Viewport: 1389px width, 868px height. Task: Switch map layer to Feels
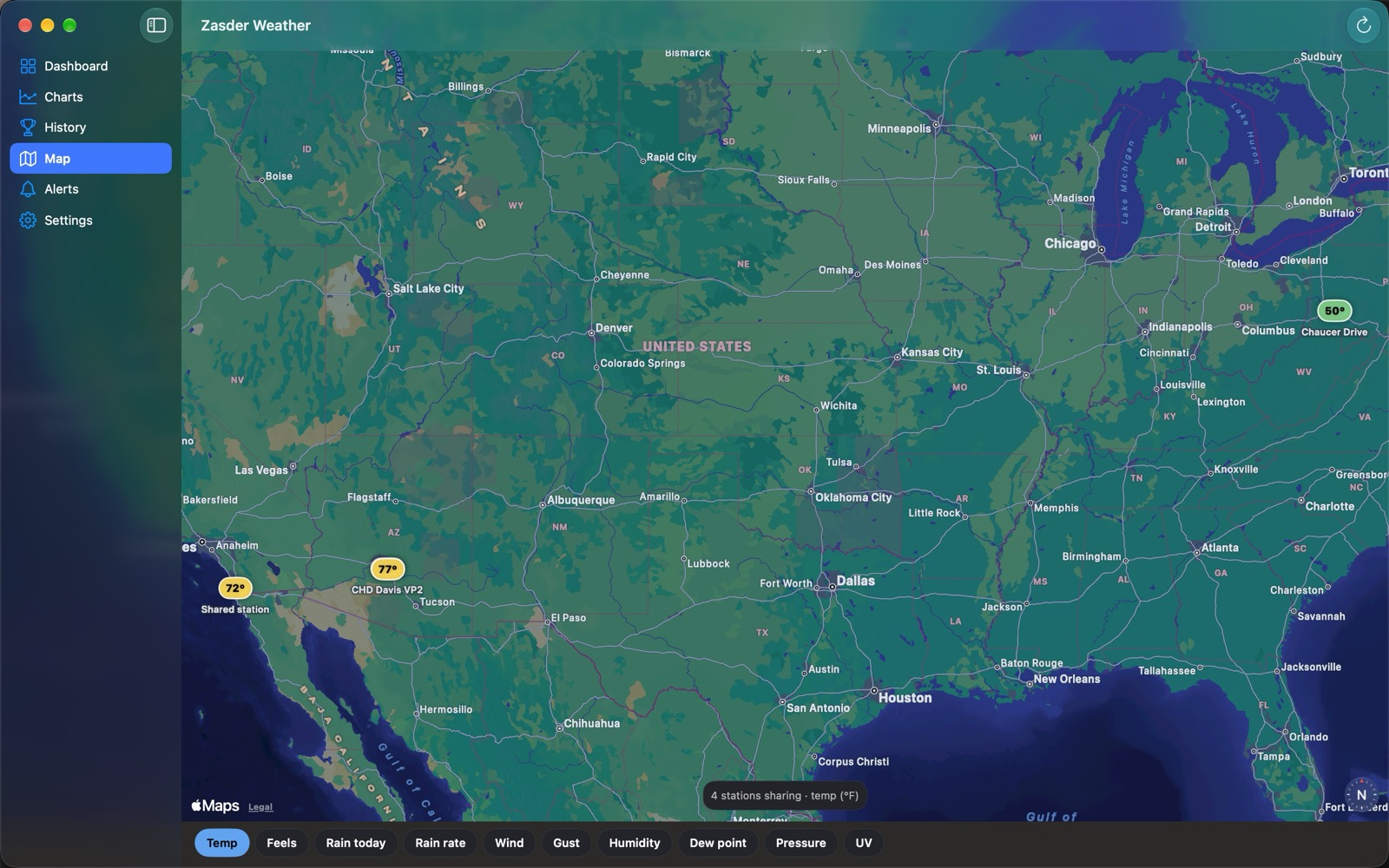coord(281,843)
